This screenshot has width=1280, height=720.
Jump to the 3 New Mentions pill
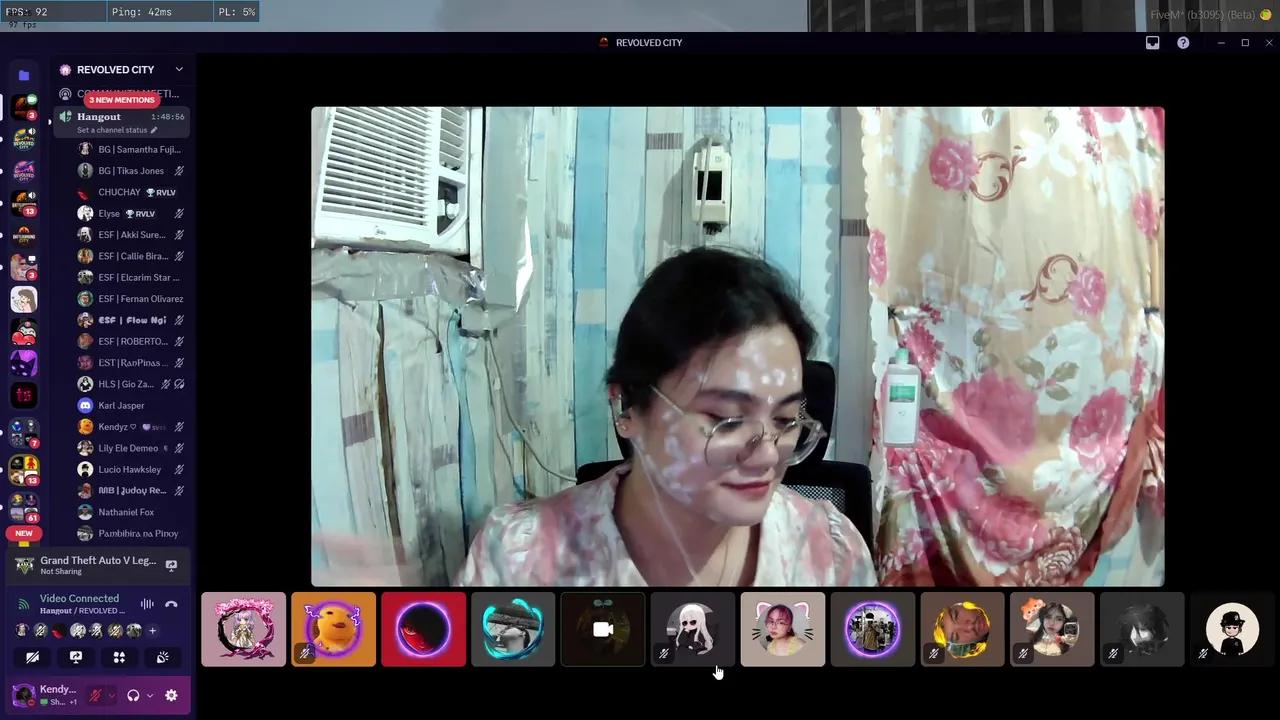121,100
